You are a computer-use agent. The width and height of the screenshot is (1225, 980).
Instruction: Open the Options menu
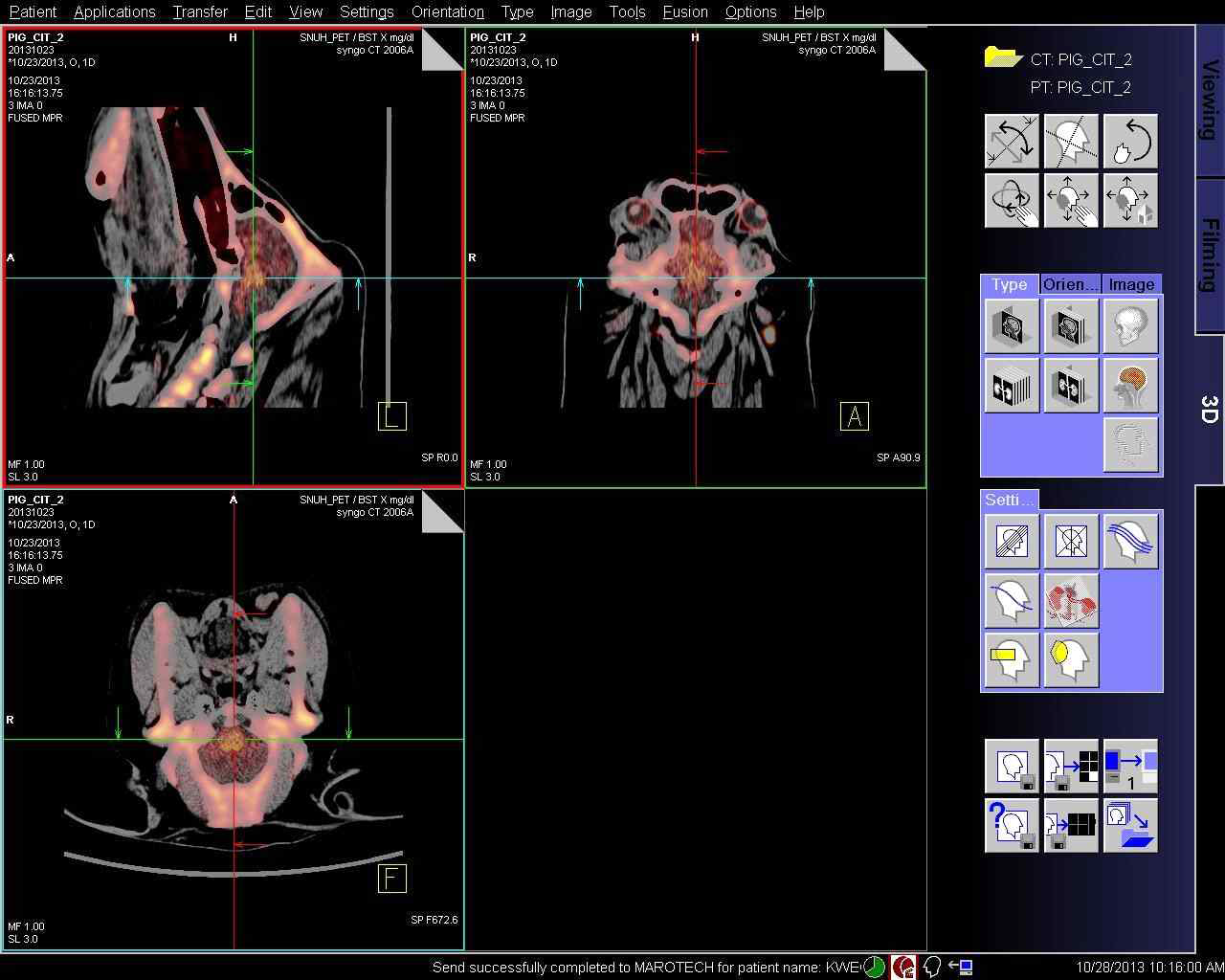[750, 11]
